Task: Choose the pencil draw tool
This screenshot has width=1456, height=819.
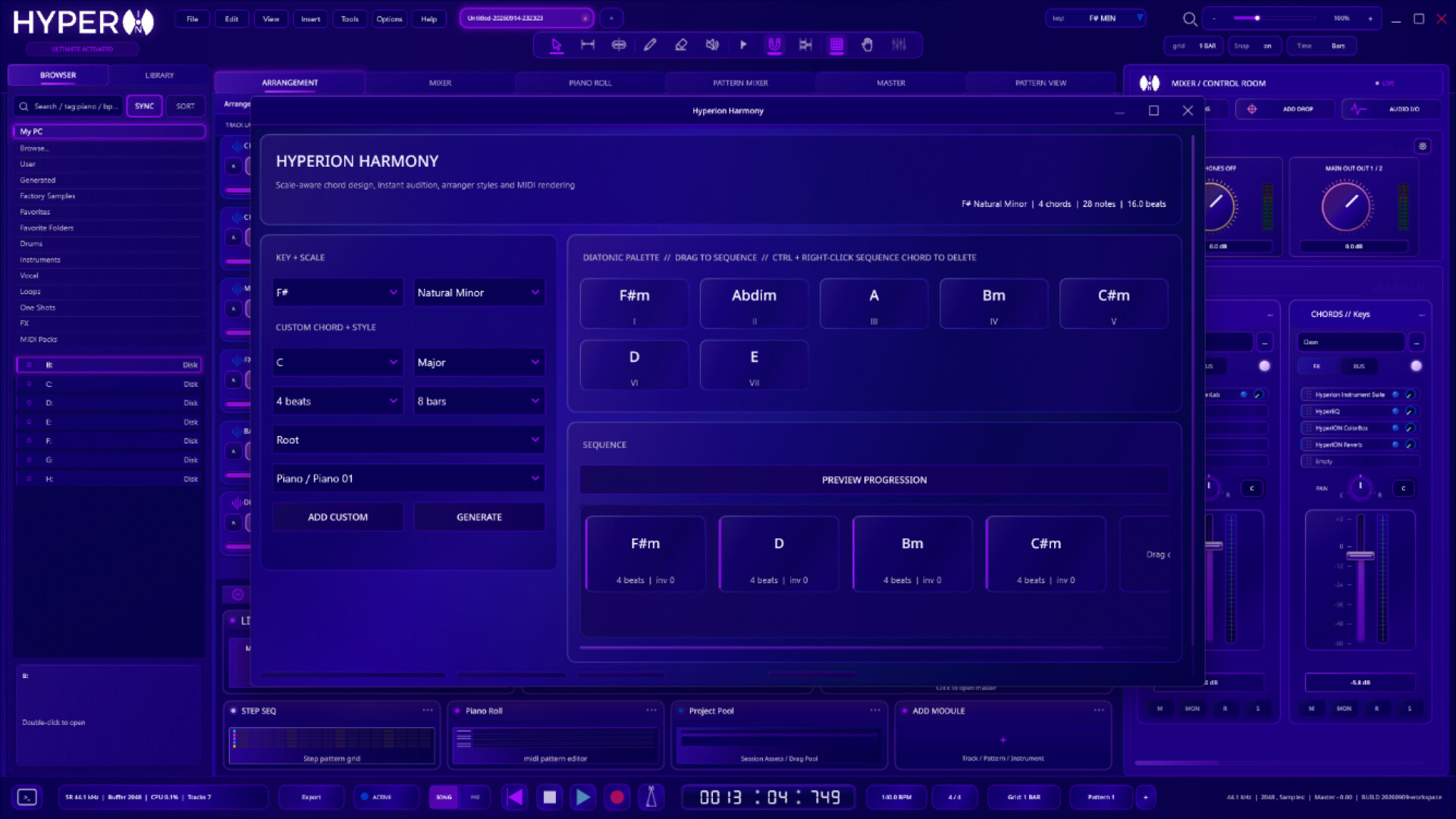Action: [x=650, y=45]
